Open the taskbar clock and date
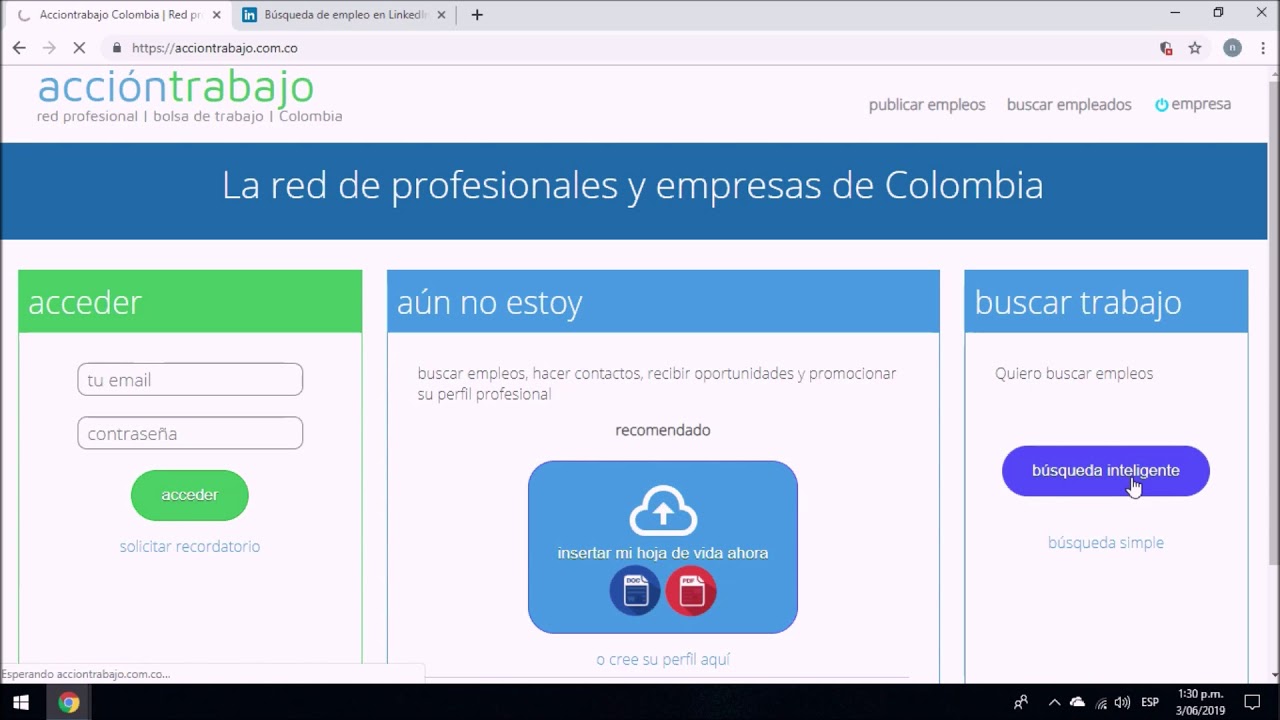The image size is (1280, 720). (1200, 702)
